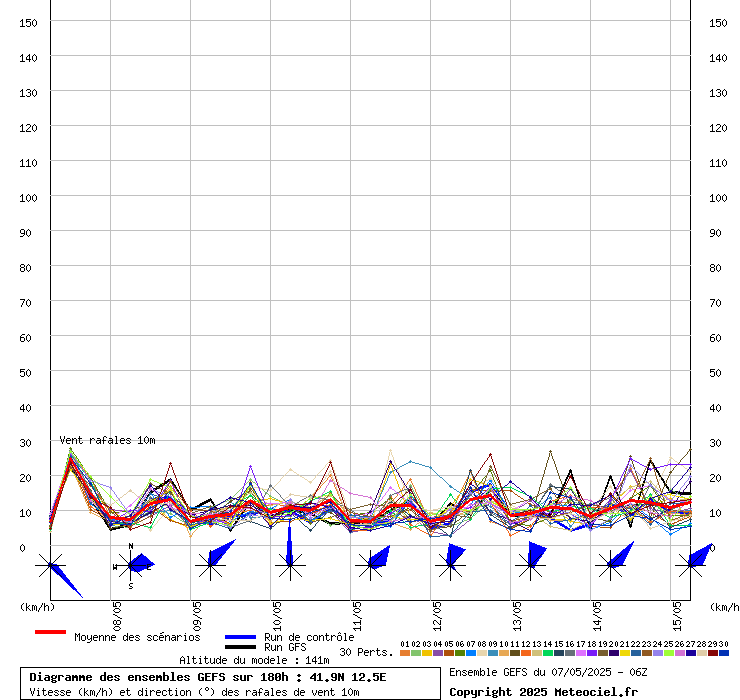Click the black Run GFS legend line
Image resolution: width=740 pixels, height=700 pixels.
point(241,647)
